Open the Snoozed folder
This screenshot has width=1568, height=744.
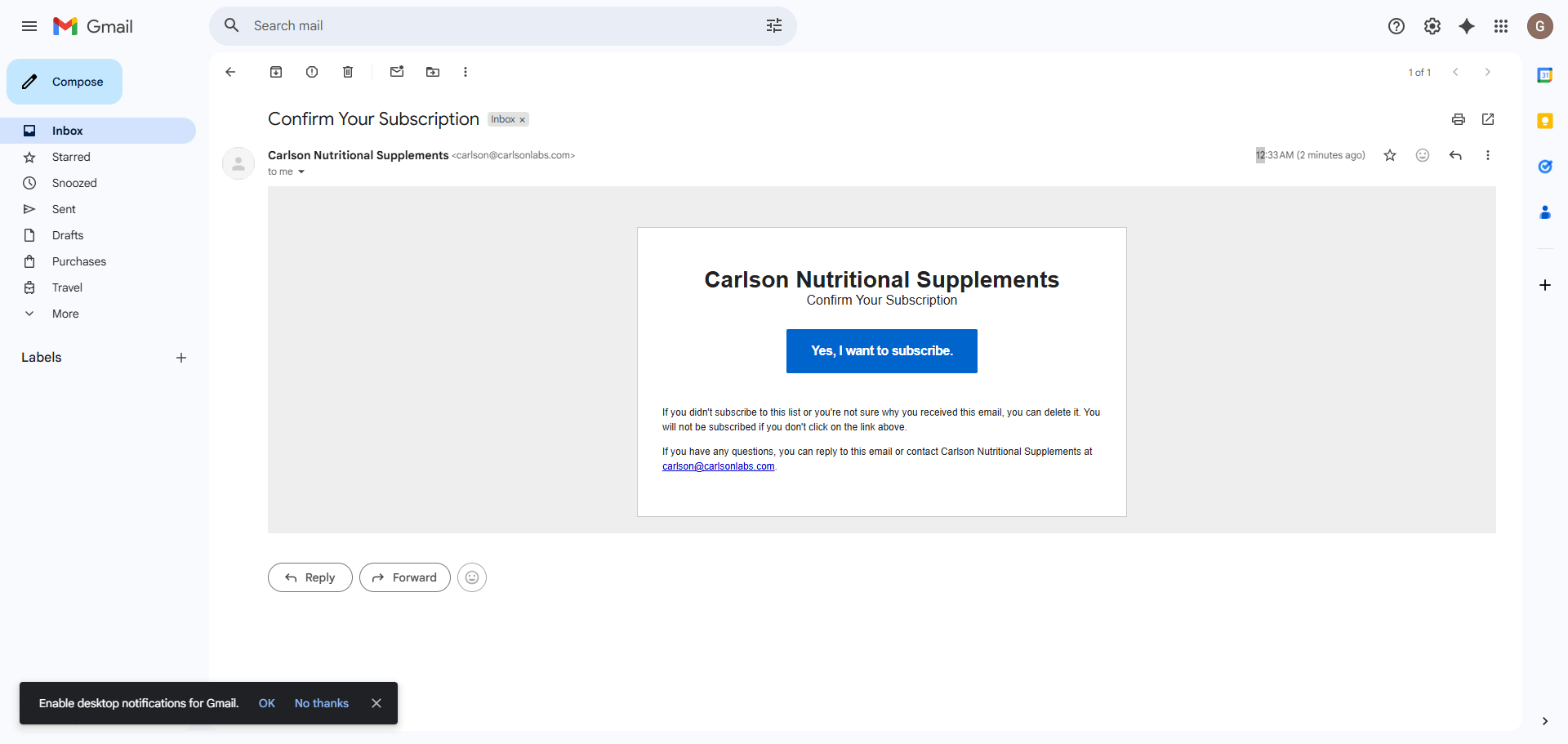pyautogui.click(x=98, y=183)
